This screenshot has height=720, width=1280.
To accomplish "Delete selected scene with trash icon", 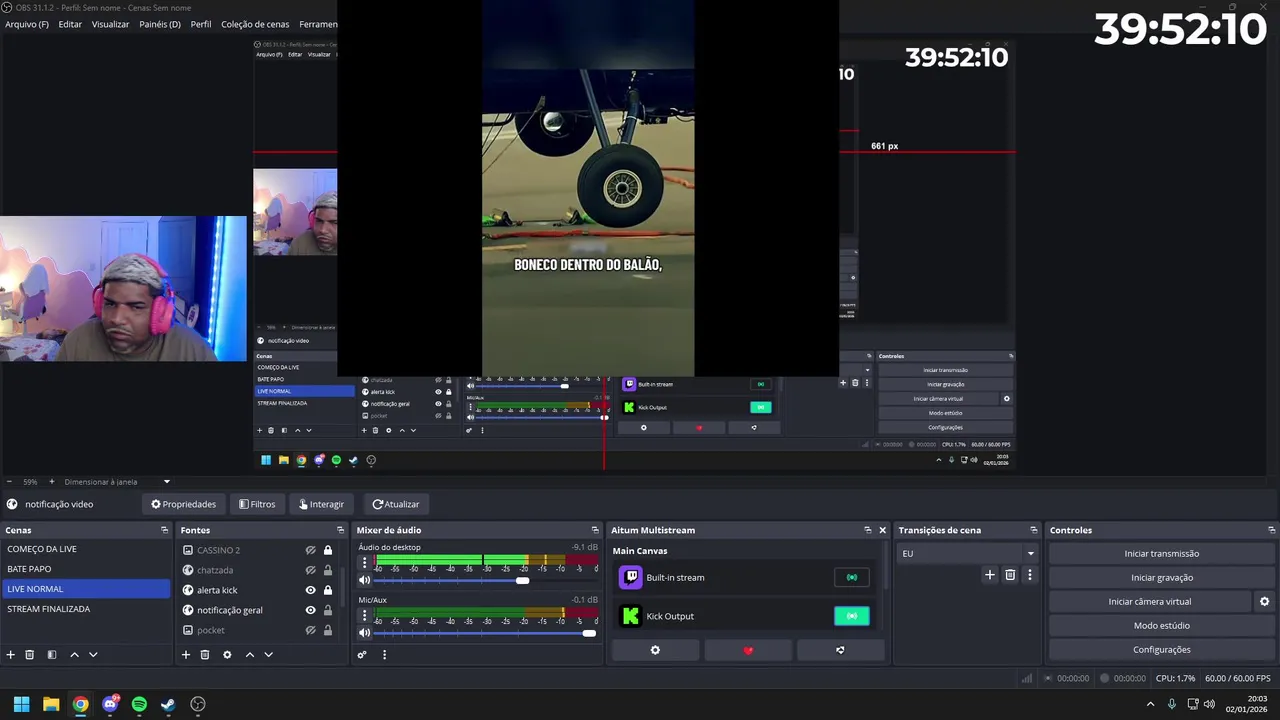I will [30, 655].
